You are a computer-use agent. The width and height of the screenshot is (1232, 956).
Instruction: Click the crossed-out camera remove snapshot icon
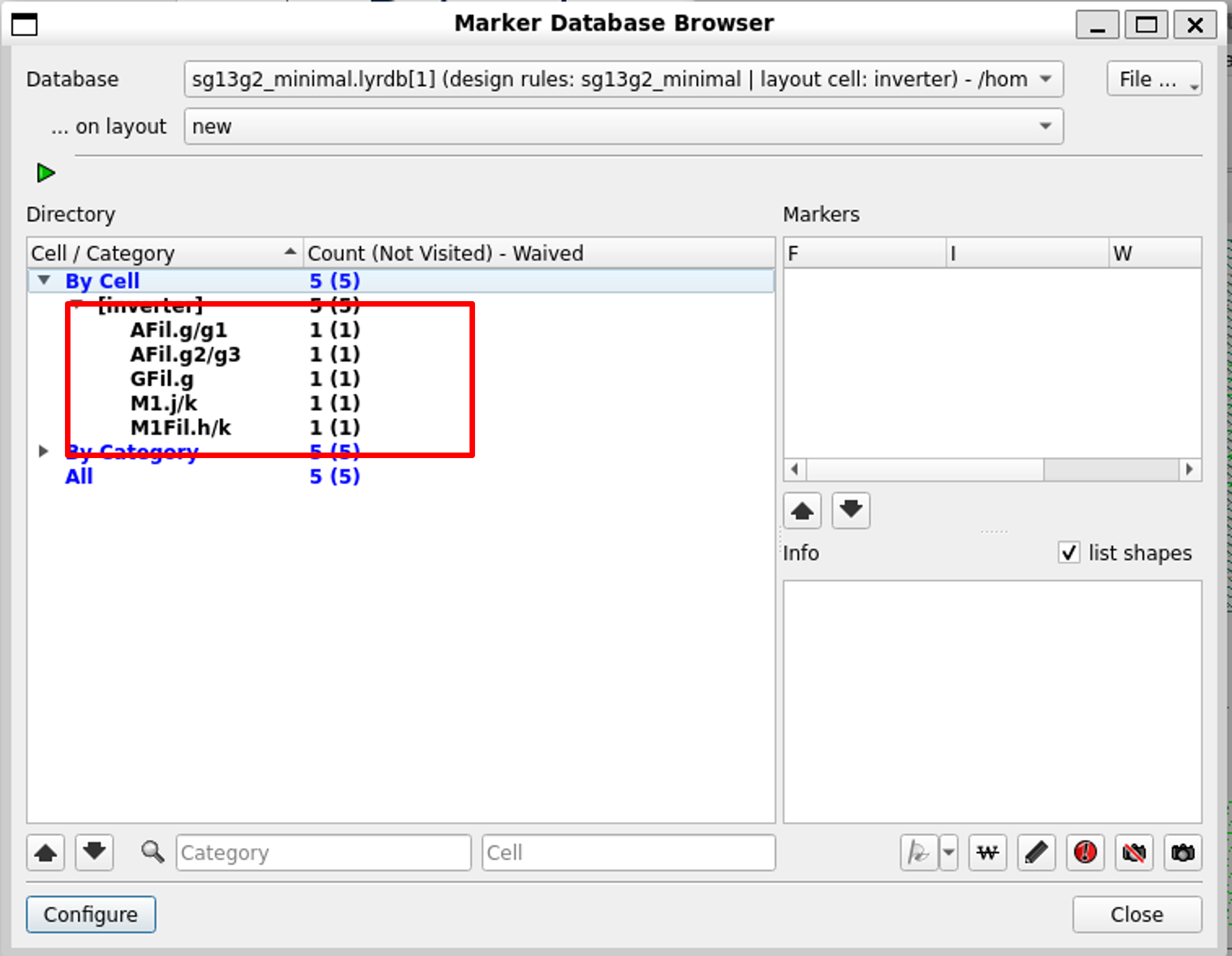tap(1134, 852)
